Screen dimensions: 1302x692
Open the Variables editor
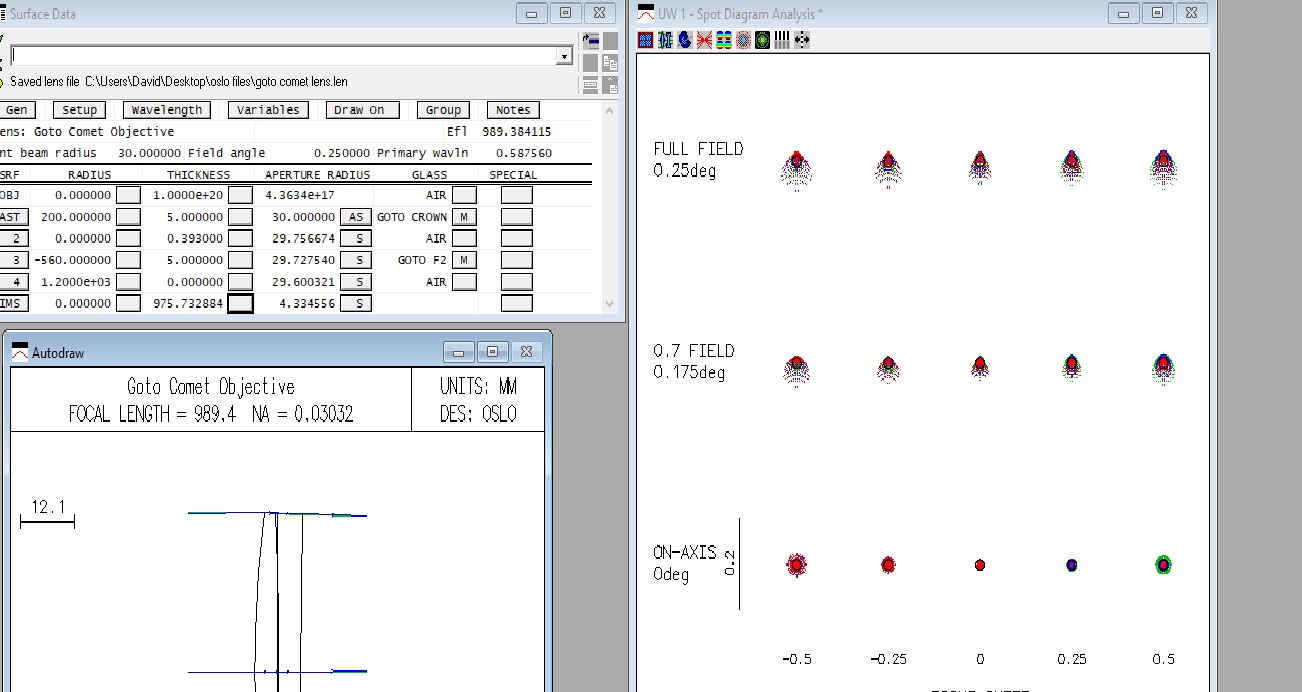click(268, 110)
